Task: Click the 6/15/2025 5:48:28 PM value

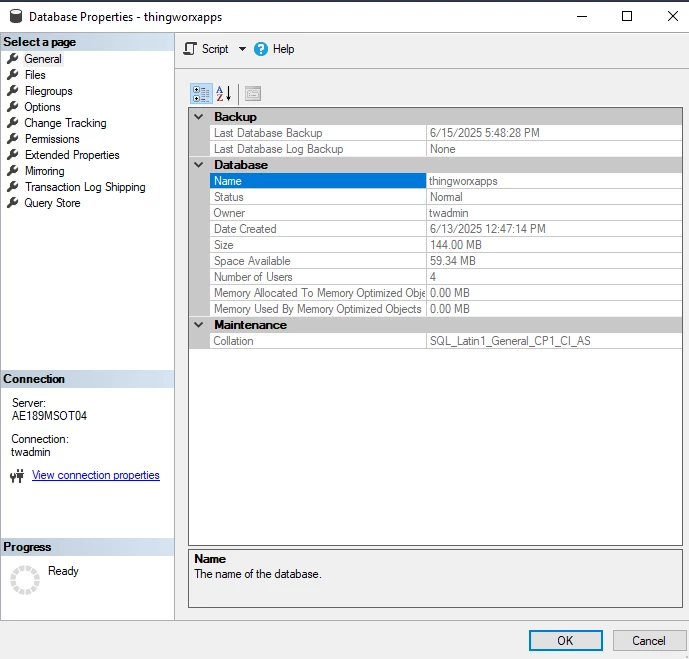Action: 485,133
